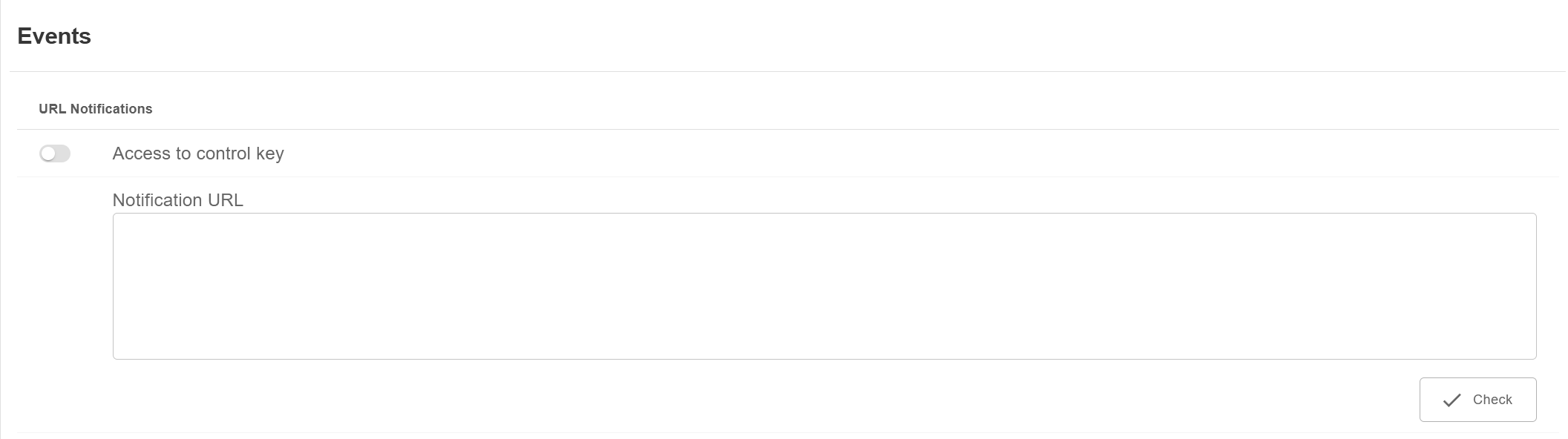Click the gray switch in URL Notifications

pyautogui.click(x=55, y=154)
